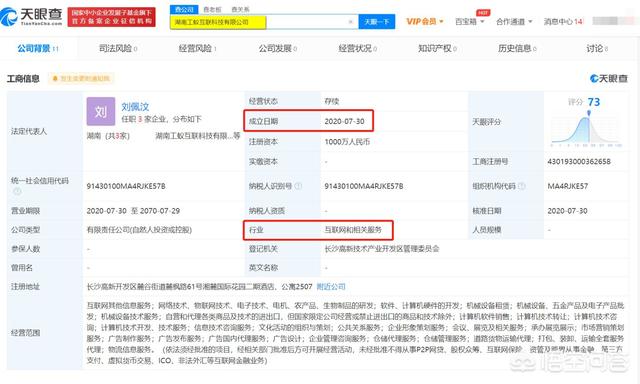640x384 pixels.
Task: Click the score value 73
Action: click(594, 102)
